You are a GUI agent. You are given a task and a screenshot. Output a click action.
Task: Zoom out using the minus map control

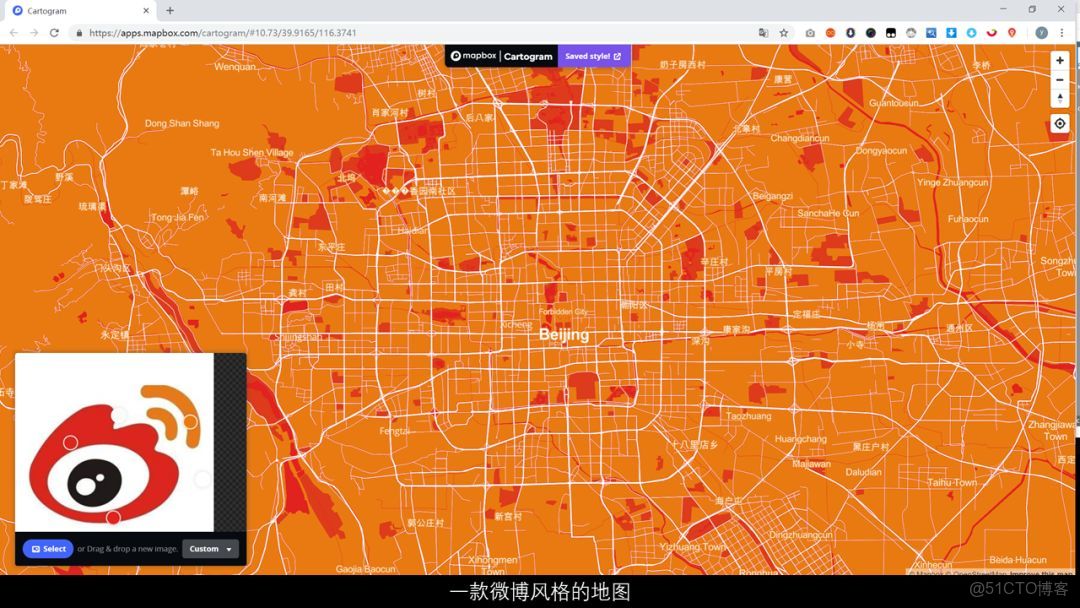tap(1060, 80)
